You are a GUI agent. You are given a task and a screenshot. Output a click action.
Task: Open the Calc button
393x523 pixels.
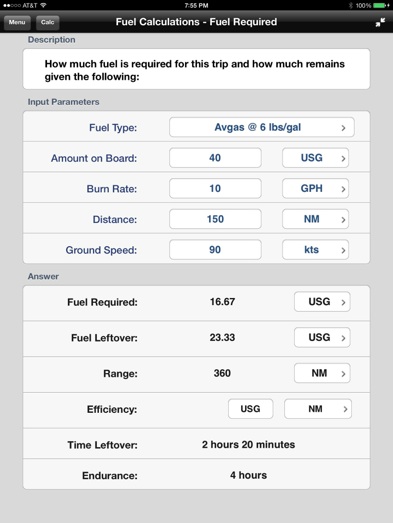pyautogui.click(x=47, y=23)
